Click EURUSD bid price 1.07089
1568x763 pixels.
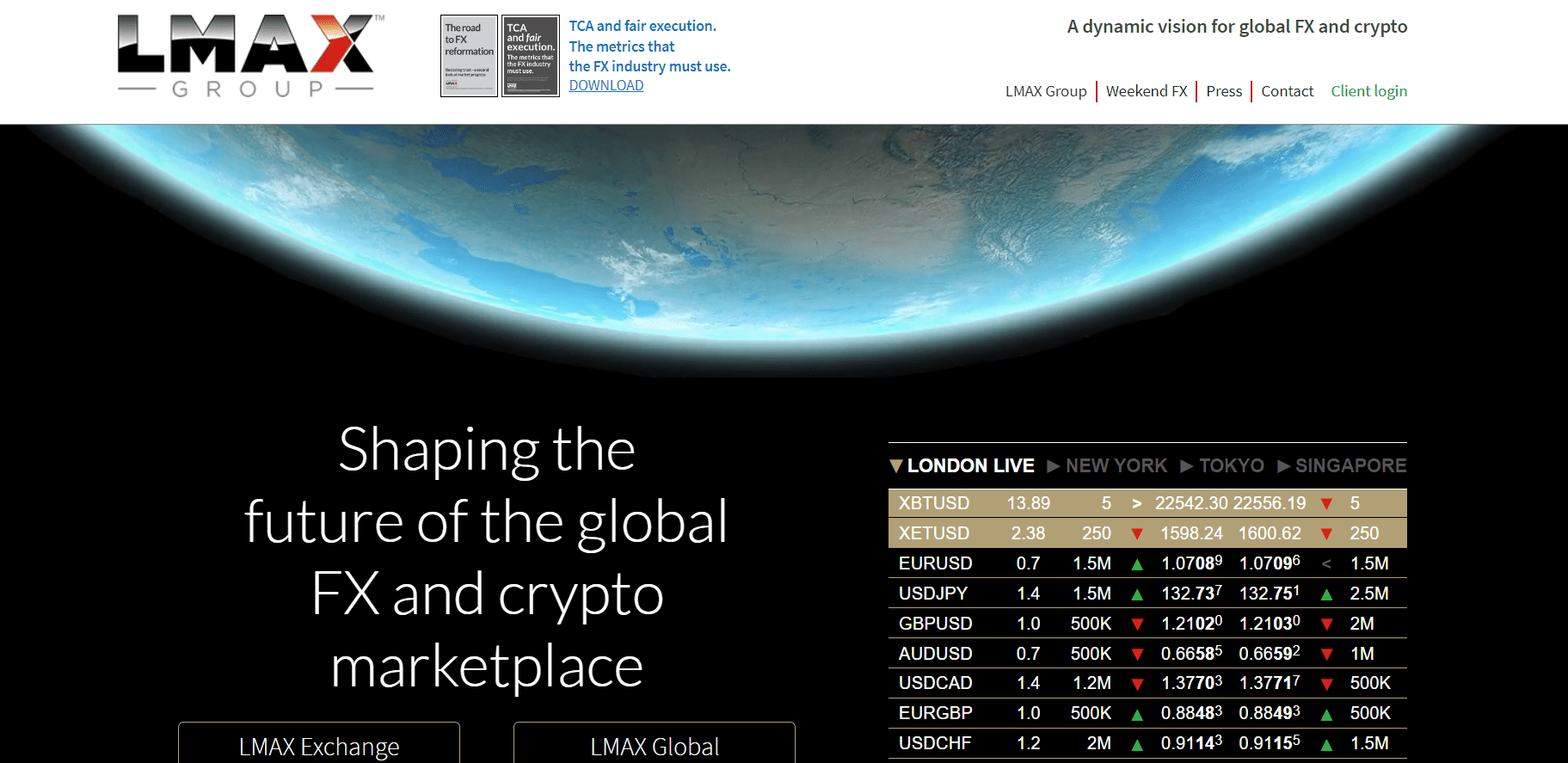click(x=1192, y=563)
